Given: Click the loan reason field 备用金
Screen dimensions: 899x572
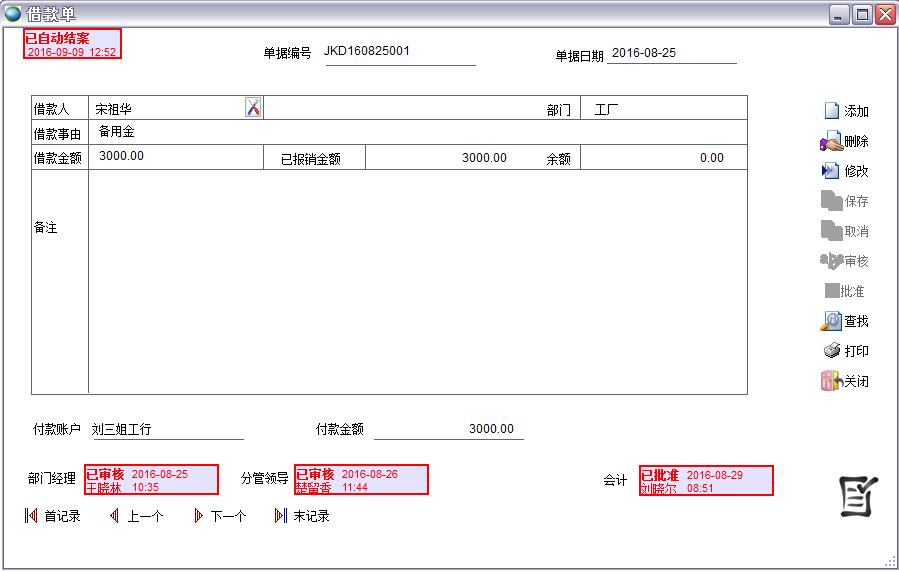Looking at the screenshot, I should coord(417,132).
